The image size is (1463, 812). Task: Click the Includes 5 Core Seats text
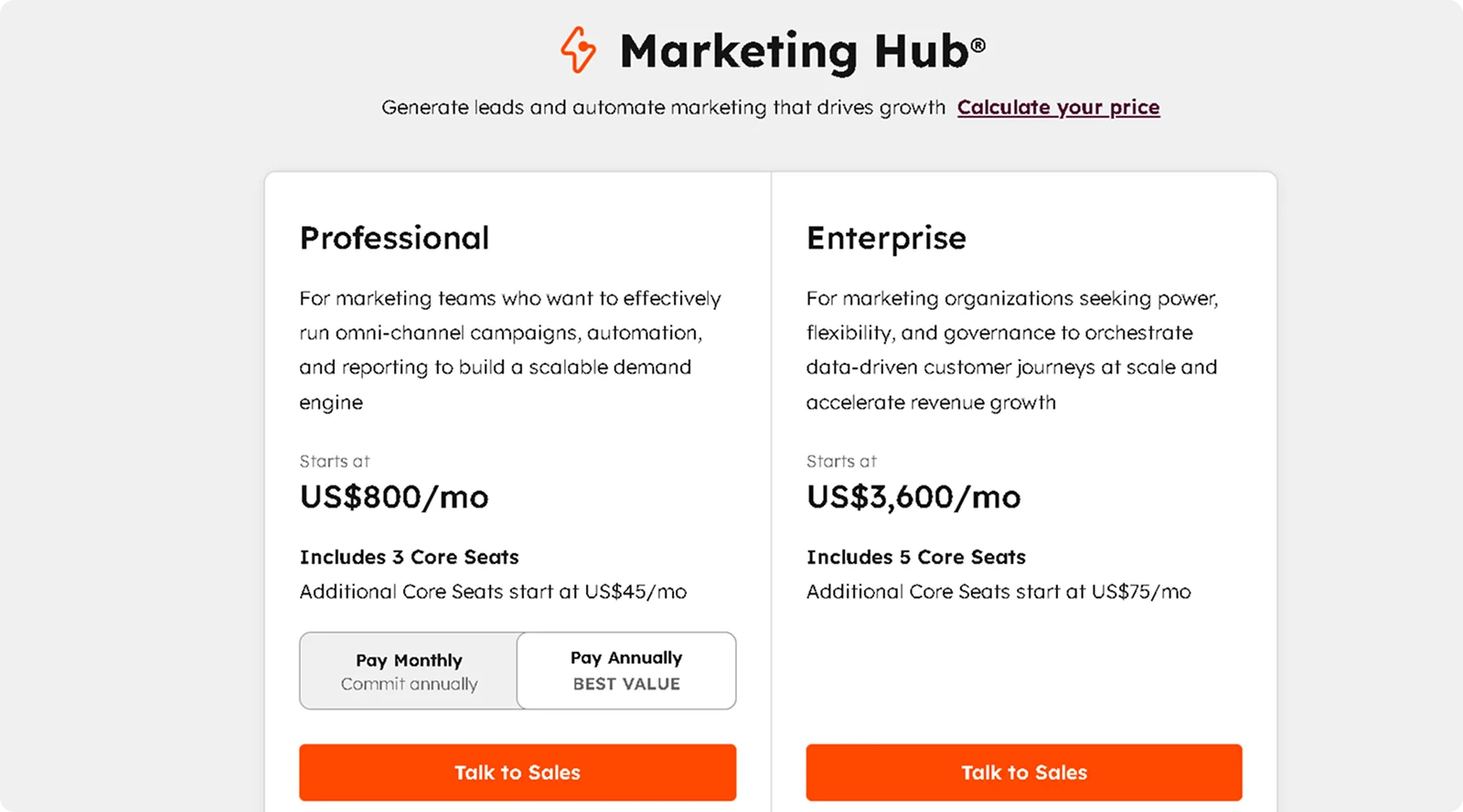tap(915, 557)
